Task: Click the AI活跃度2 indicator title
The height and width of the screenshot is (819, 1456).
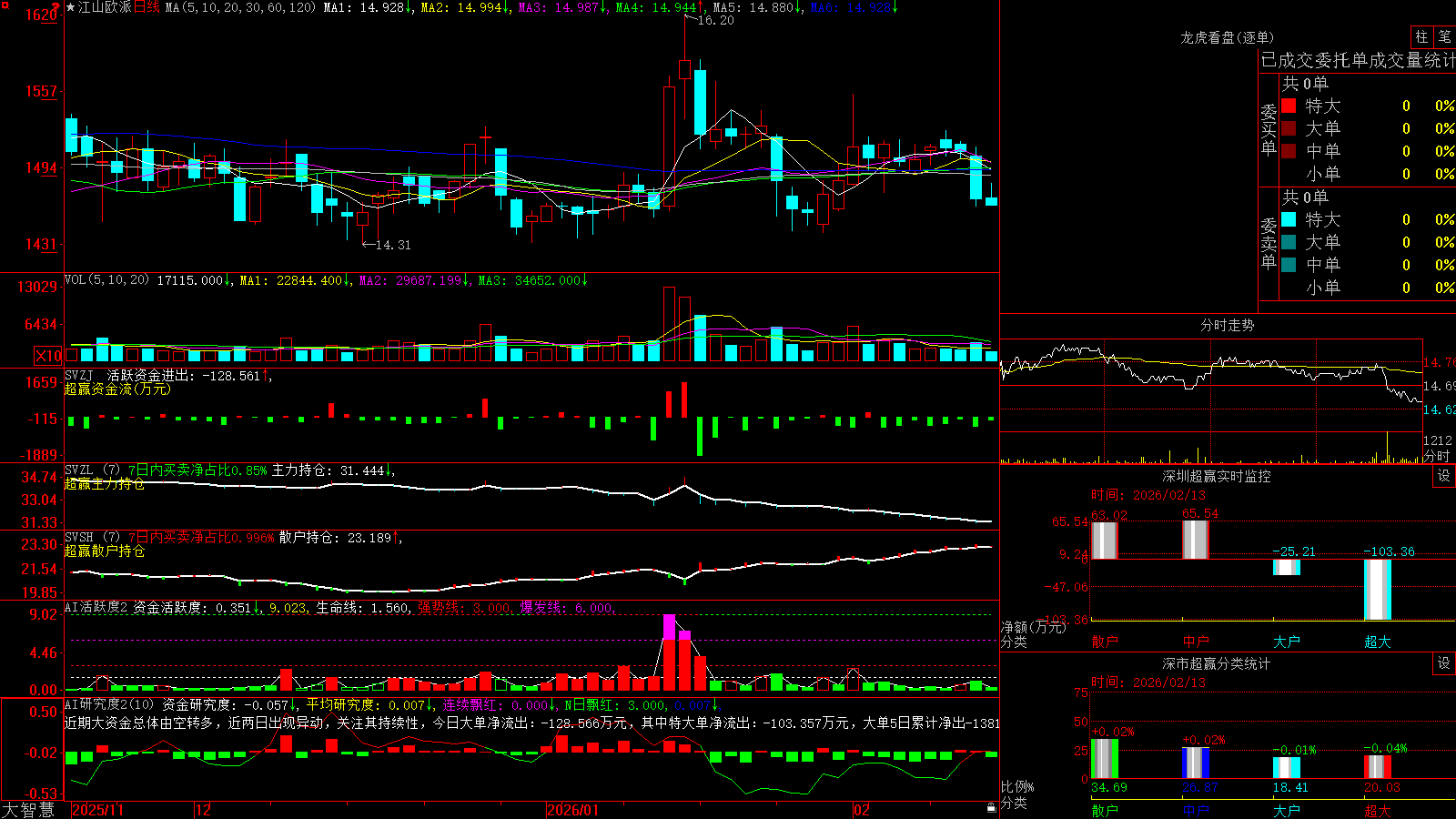Action: (96, 607)
